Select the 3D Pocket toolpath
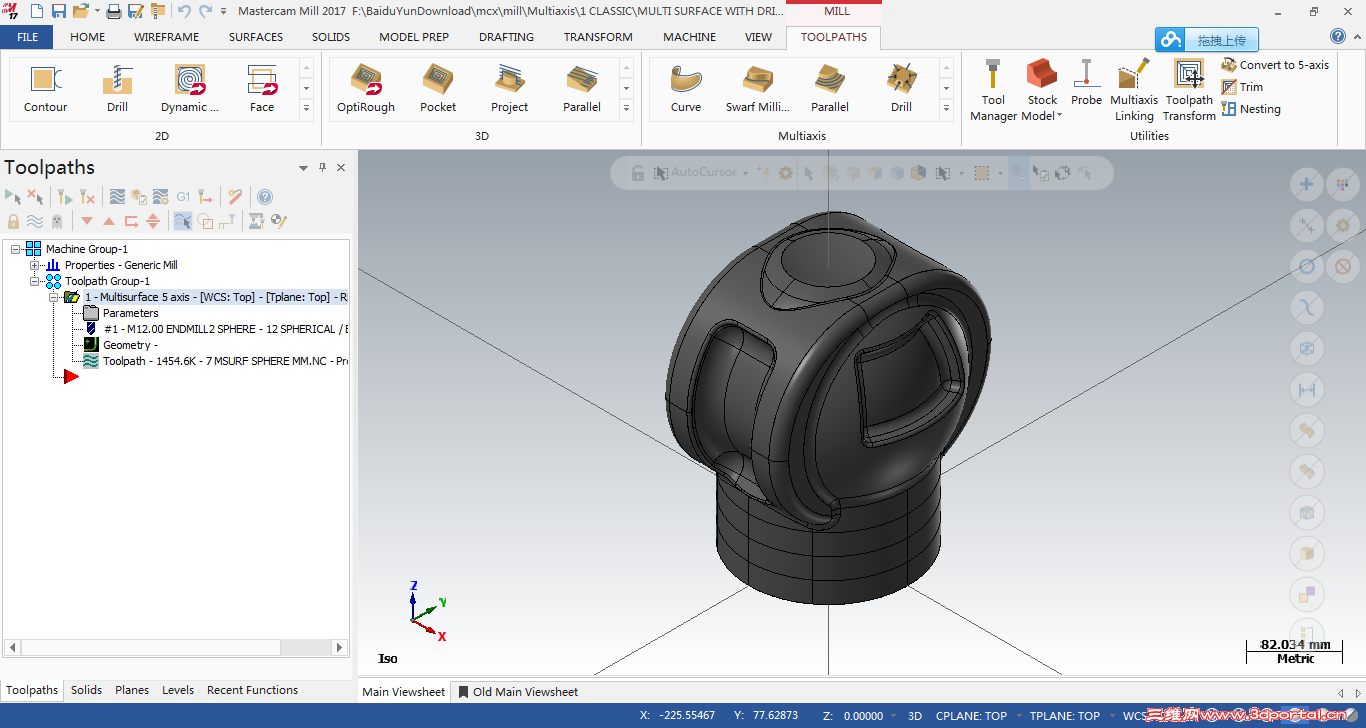The width and height of the screenshot is (1366, 728). [438, 89]
